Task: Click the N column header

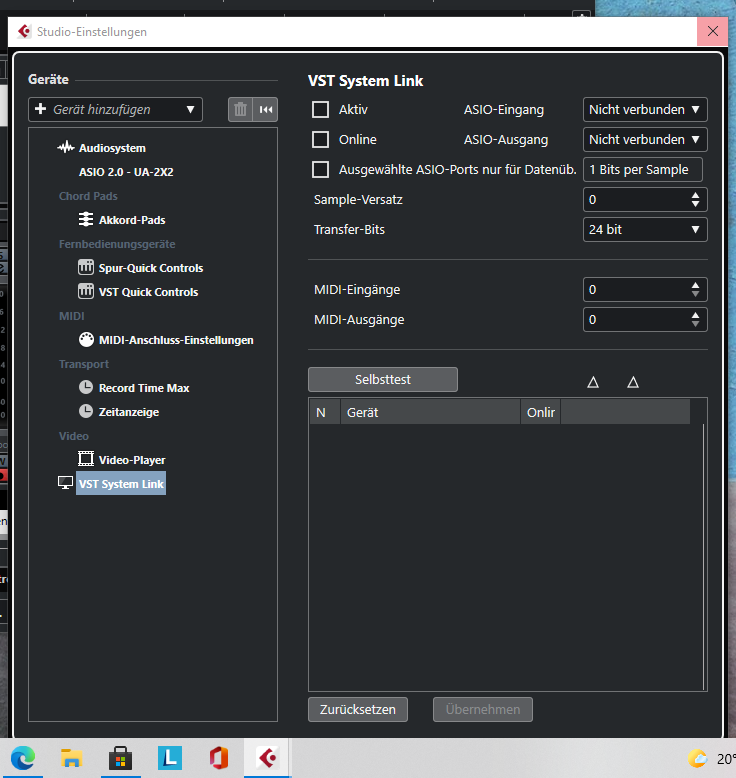Action: pyautogui.click(x=325, y=412)
